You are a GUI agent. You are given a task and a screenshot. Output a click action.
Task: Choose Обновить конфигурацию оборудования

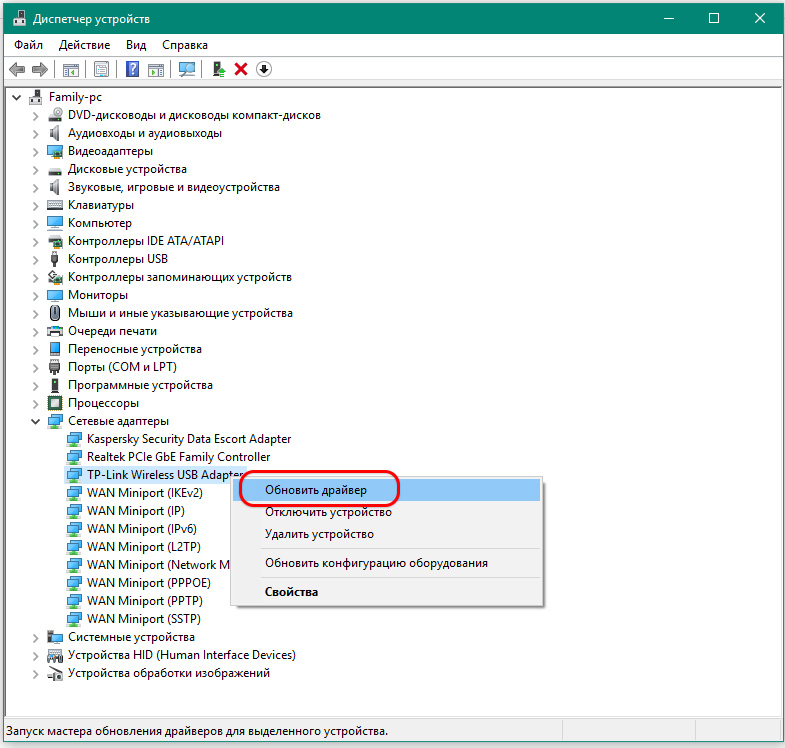point(387,563)
